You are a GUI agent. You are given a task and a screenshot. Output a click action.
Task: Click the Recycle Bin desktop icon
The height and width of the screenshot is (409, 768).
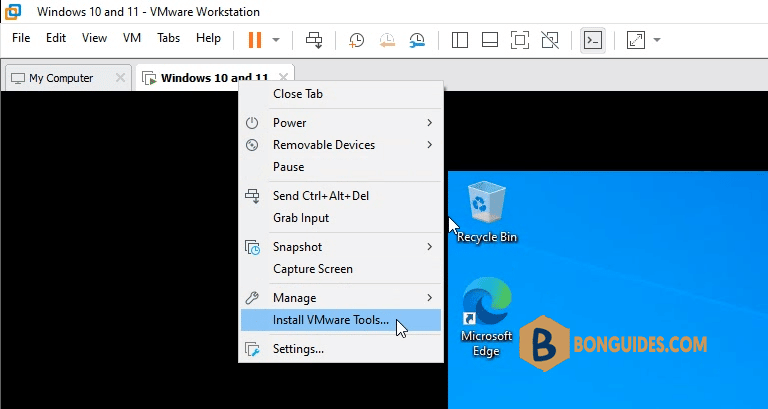(487, 212)
